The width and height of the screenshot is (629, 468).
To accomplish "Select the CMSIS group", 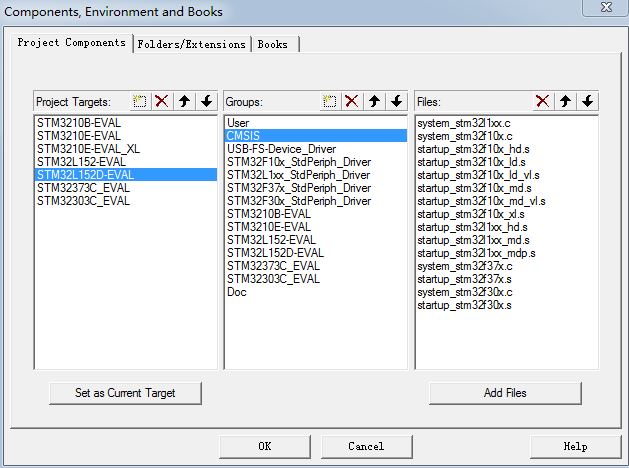I will 316,136.
